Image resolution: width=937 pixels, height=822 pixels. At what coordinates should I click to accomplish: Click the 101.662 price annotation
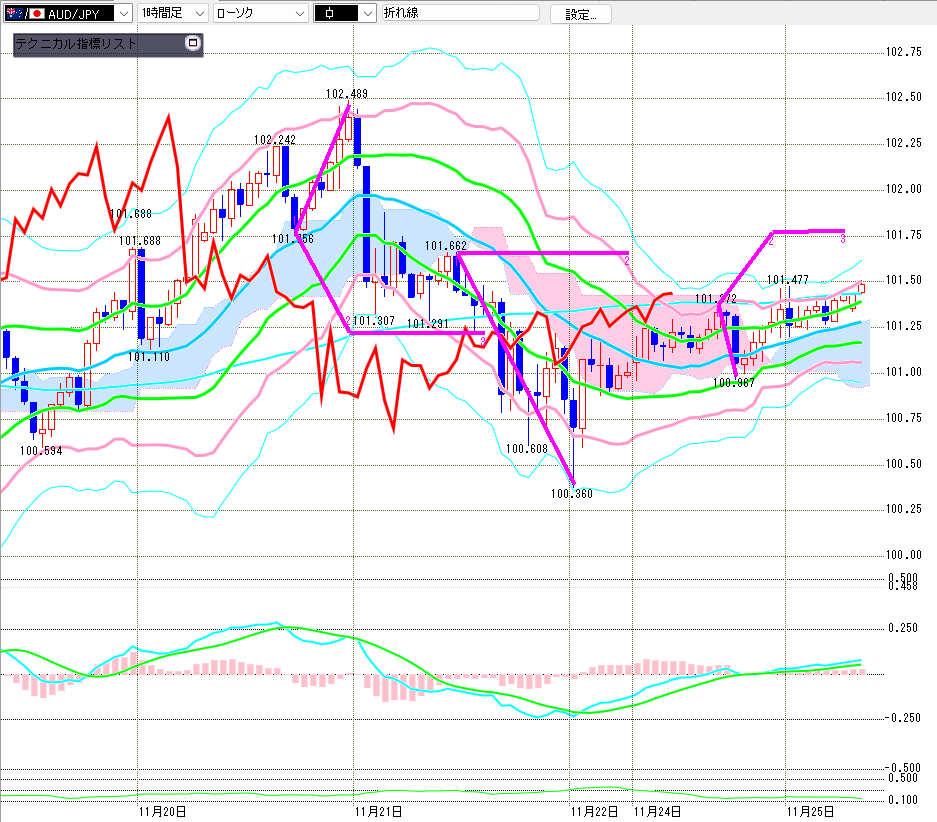446,245
